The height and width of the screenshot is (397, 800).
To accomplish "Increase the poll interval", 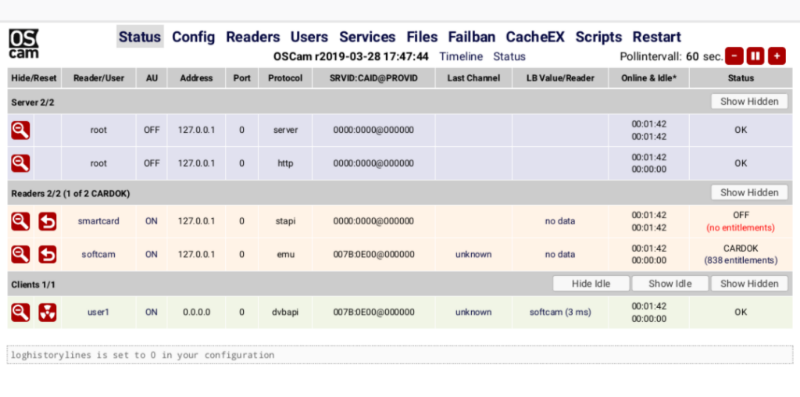I will 777,56.
